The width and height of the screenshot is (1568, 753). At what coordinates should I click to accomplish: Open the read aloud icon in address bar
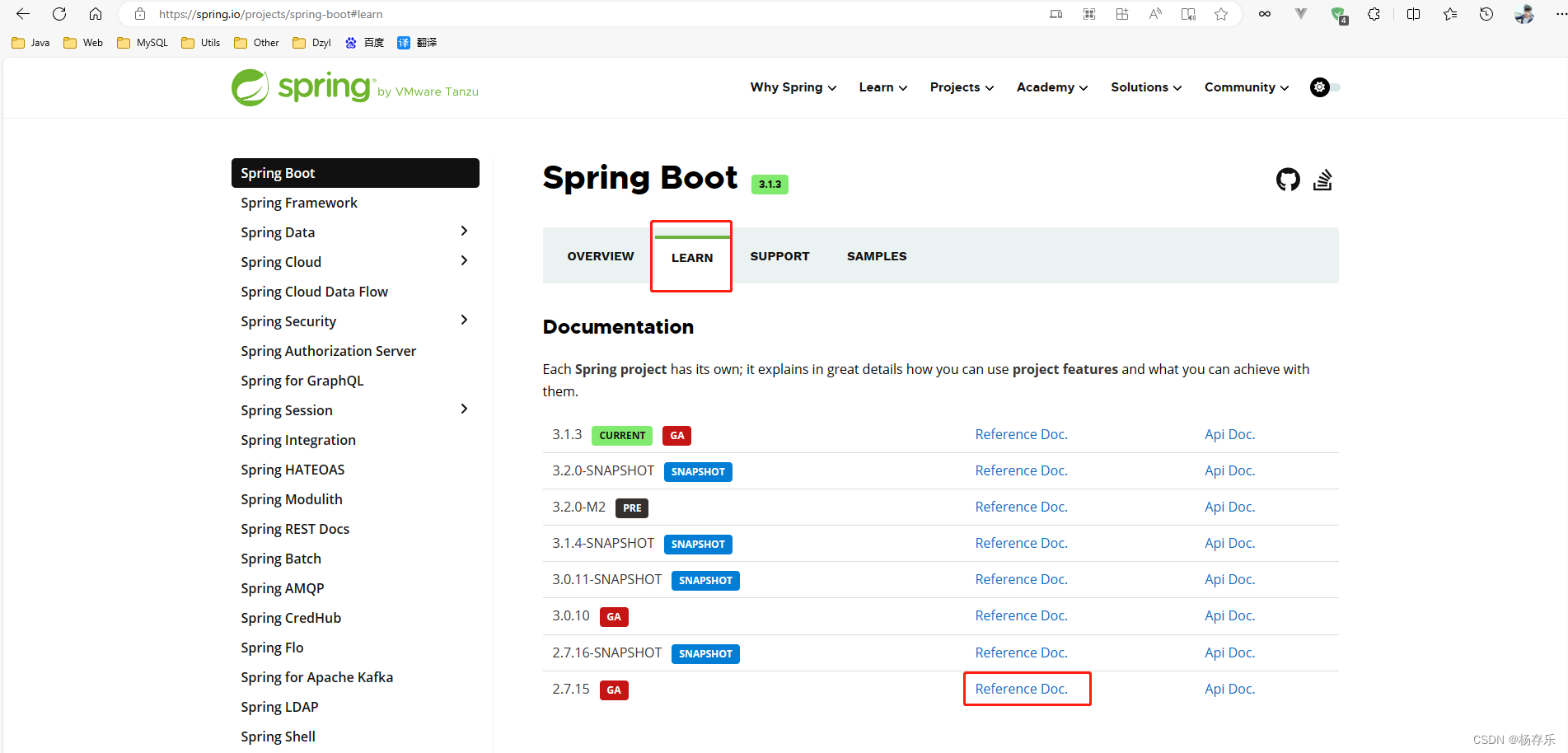click(1155, 14)
